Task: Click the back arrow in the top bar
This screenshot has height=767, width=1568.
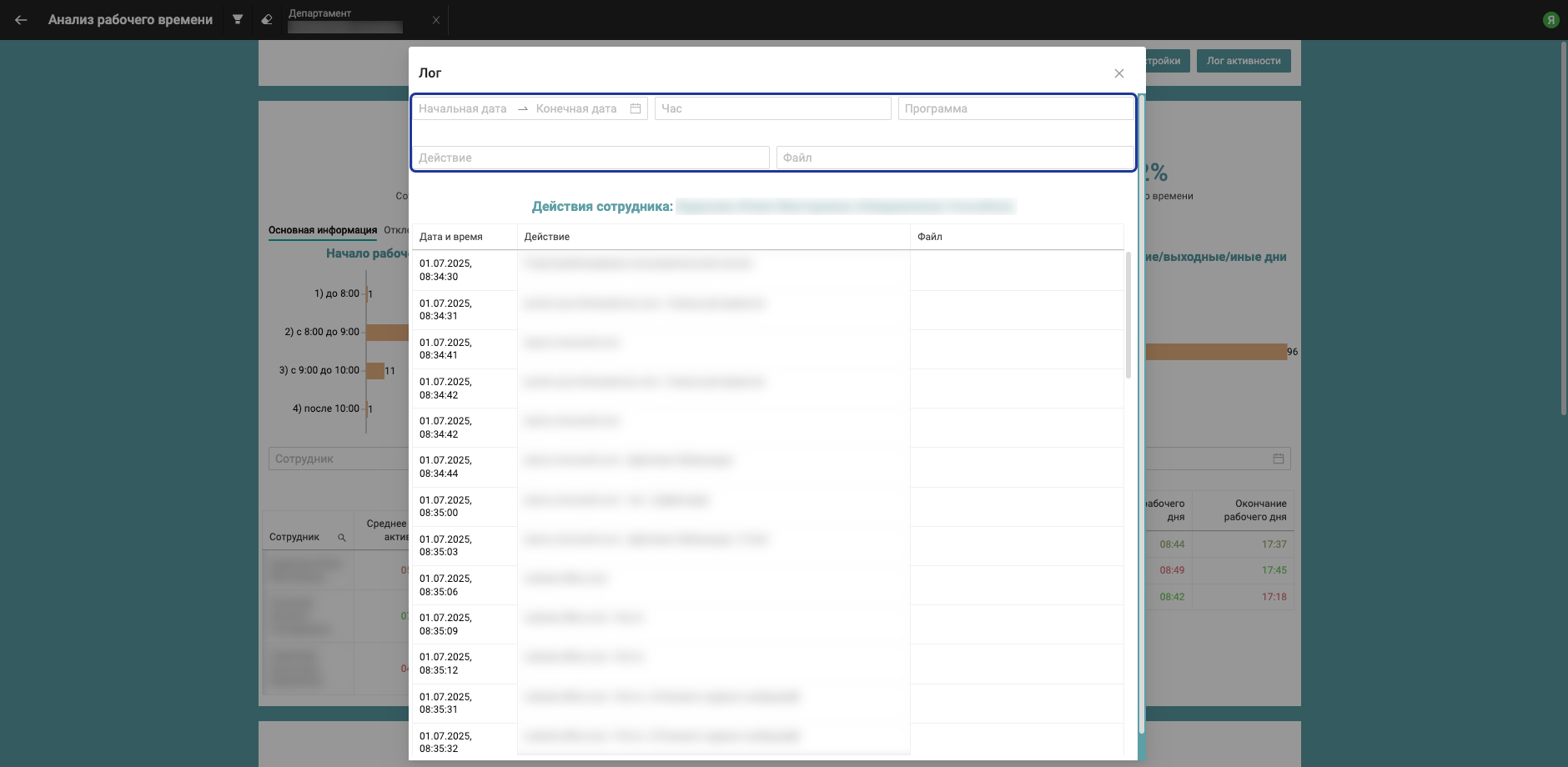Action: (21, 20)
